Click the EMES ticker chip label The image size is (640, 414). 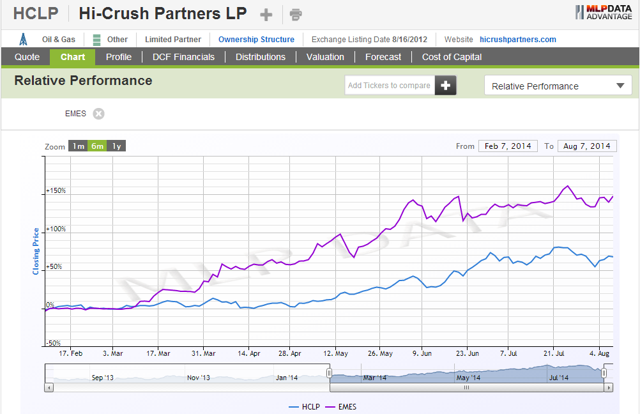pos(76,114)
